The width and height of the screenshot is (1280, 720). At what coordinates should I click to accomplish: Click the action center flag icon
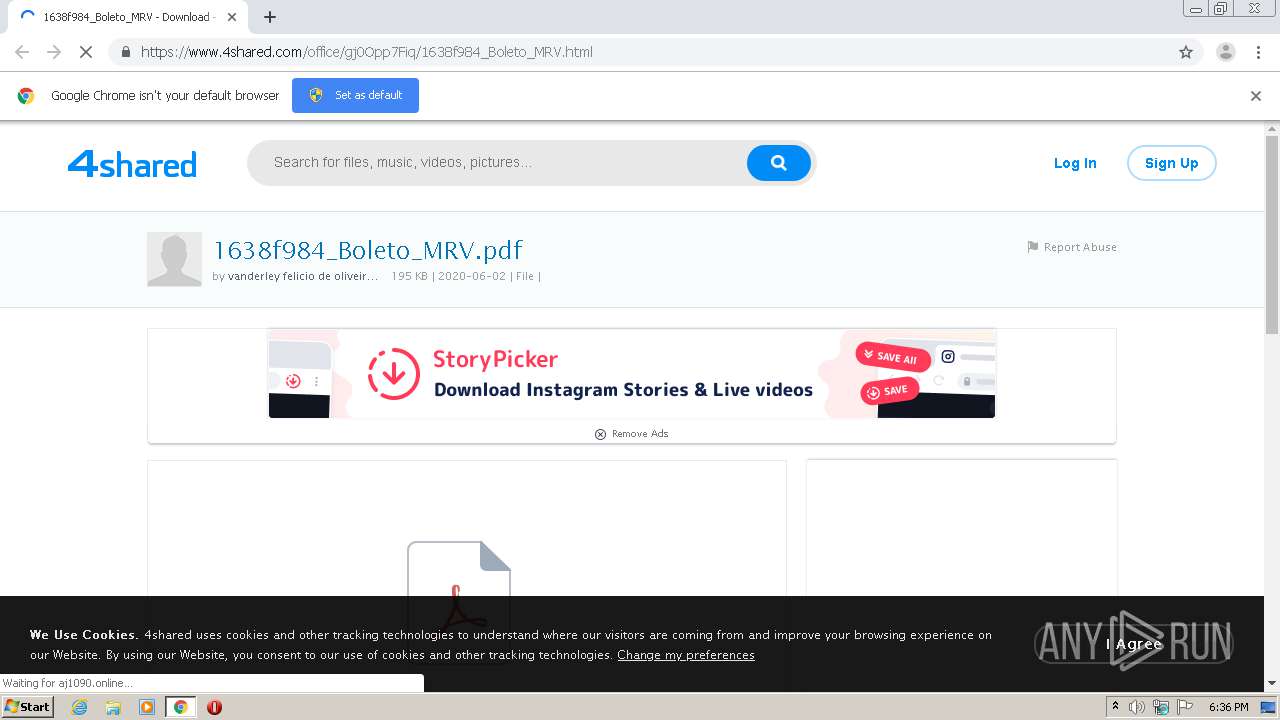(1185, 707)
